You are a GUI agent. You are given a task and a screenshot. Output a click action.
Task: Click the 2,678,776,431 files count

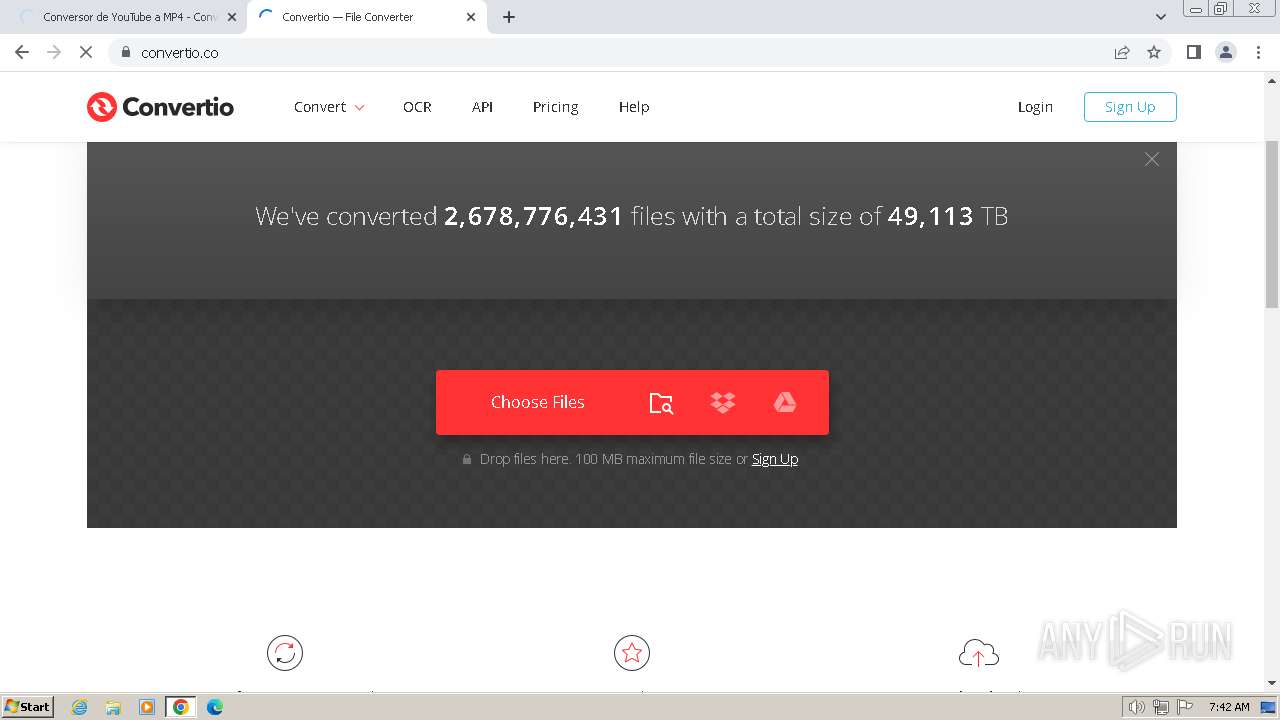tap(534, 216)
